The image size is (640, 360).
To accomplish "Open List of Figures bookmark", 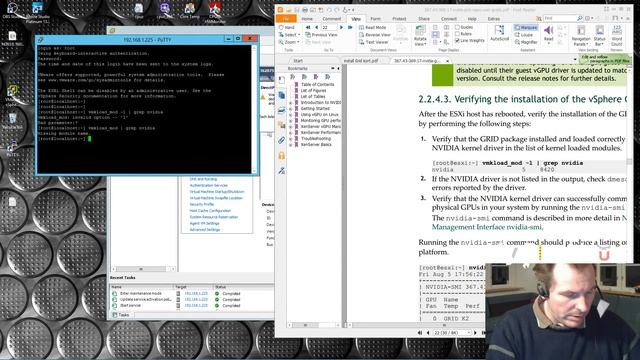I will (x=313, y=91).
